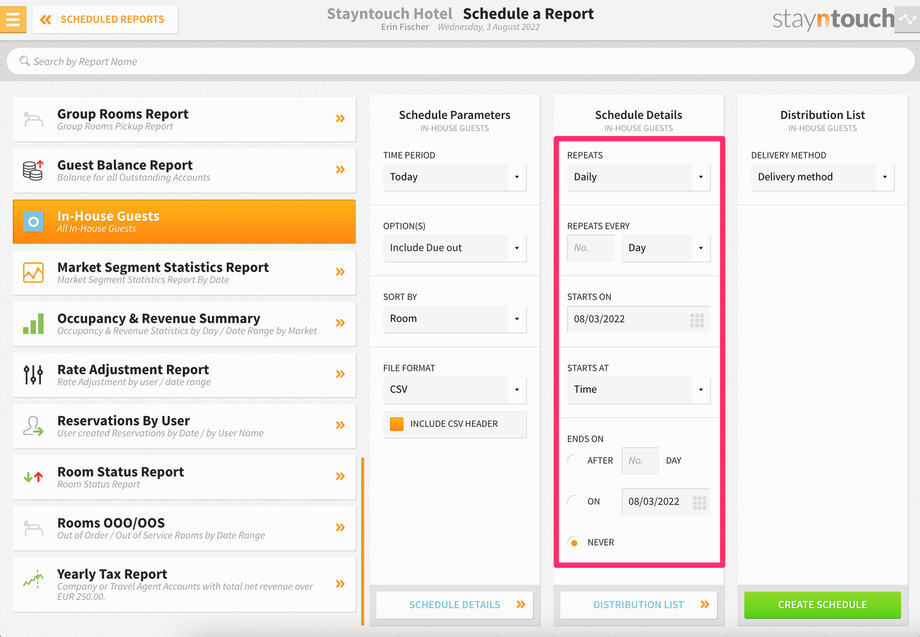The width and height of the screenshot is (920, 637).
Task: Click the Rooms OOO/OOS bed icon
Action: coord(33,528)
